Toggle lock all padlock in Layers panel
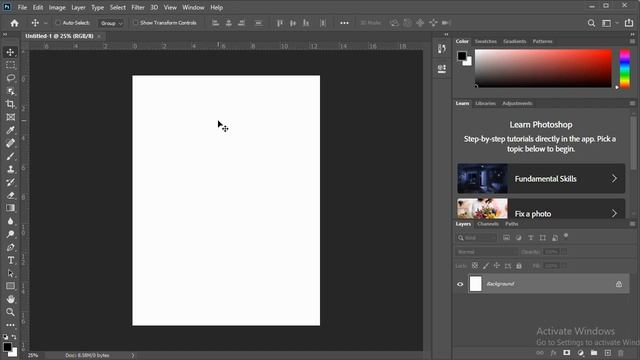Screen dimensions: 640x360 519,266
